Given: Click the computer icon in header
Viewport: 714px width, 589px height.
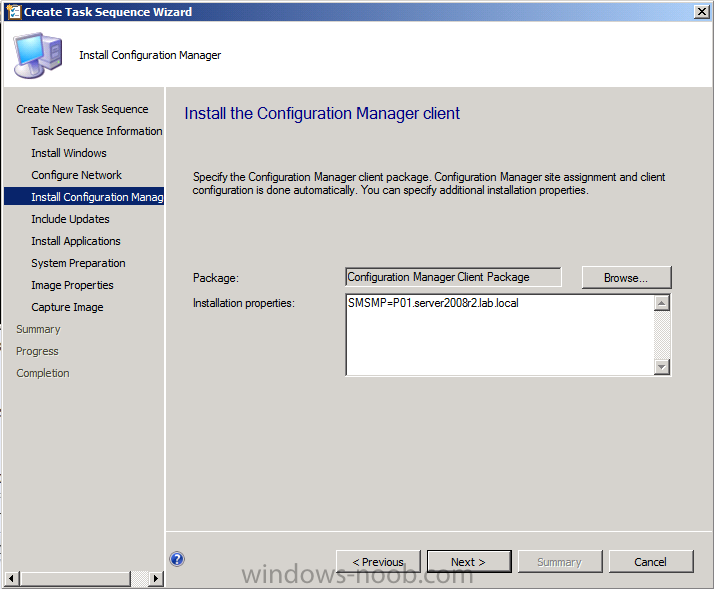Looking at the screenshot, I should (x=38, y=55).
